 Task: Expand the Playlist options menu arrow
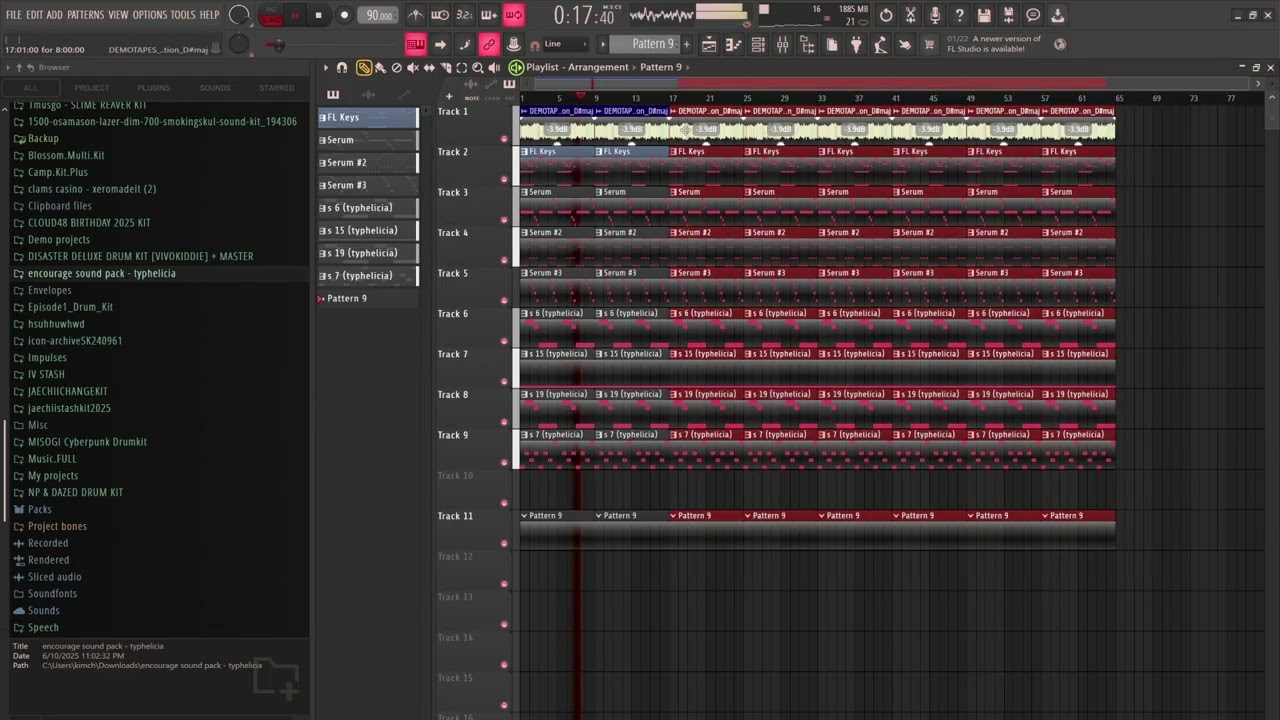pyautogui.click(x=325, y=67)
